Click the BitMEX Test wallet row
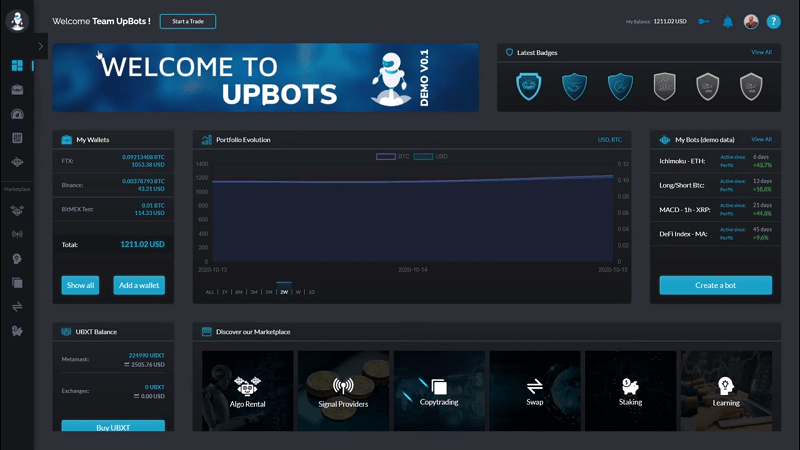 (x=113, y=209)
